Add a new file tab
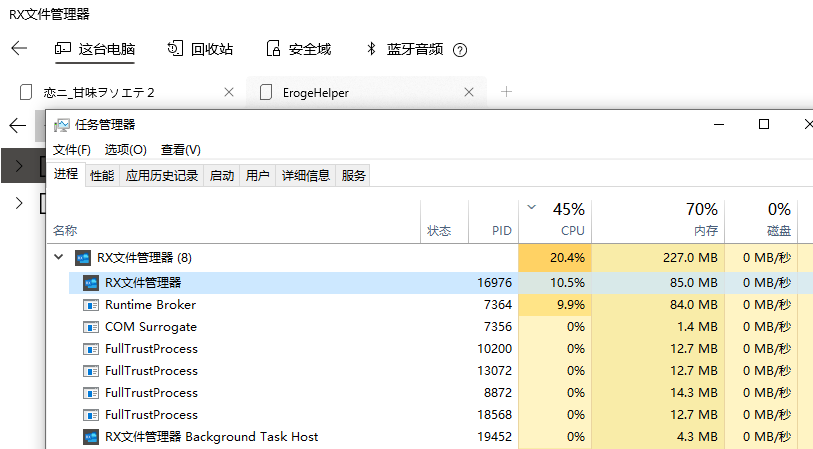813x449 pixels. pos(506,92)
